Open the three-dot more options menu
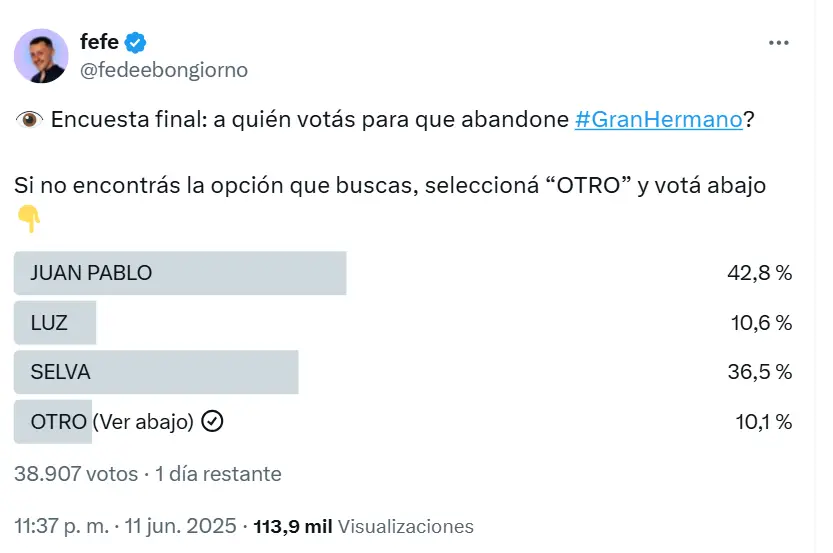The width and height of the screenshot is (833, 553). (778, 42)
